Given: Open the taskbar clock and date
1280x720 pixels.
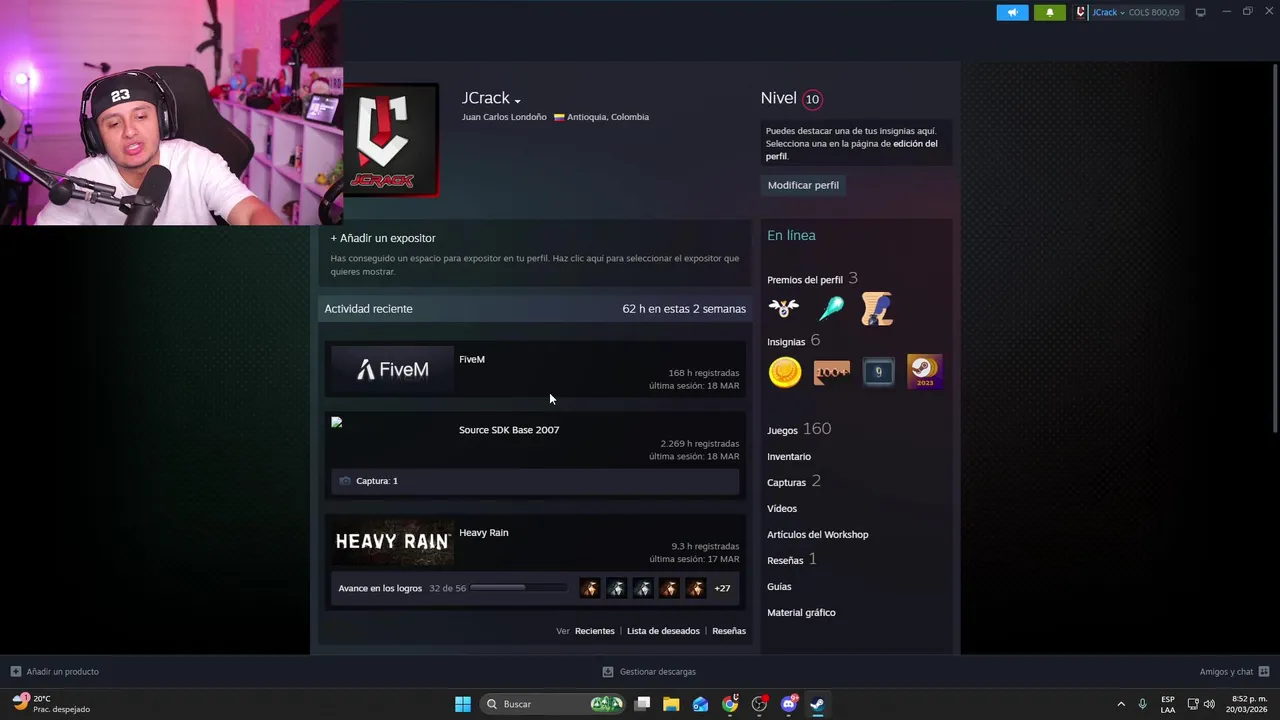Looking at the screenshot, I should pyautogui.click(x=1246, y=704).
